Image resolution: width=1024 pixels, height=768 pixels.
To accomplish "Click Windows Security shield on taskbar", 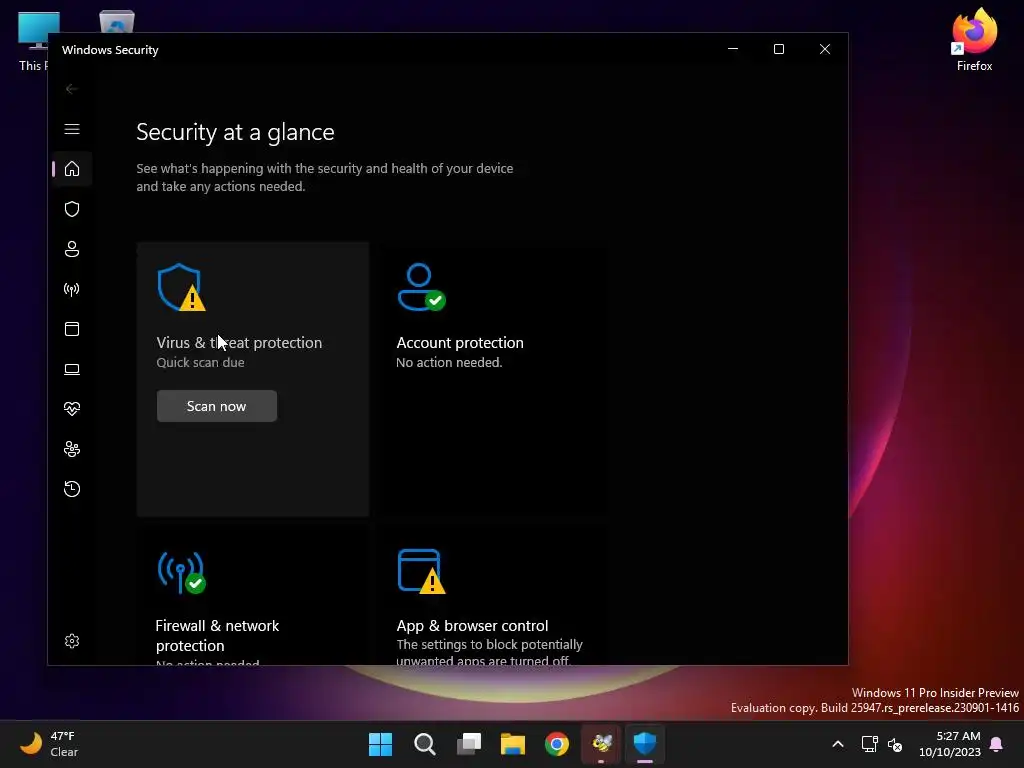I will (645, 744).
